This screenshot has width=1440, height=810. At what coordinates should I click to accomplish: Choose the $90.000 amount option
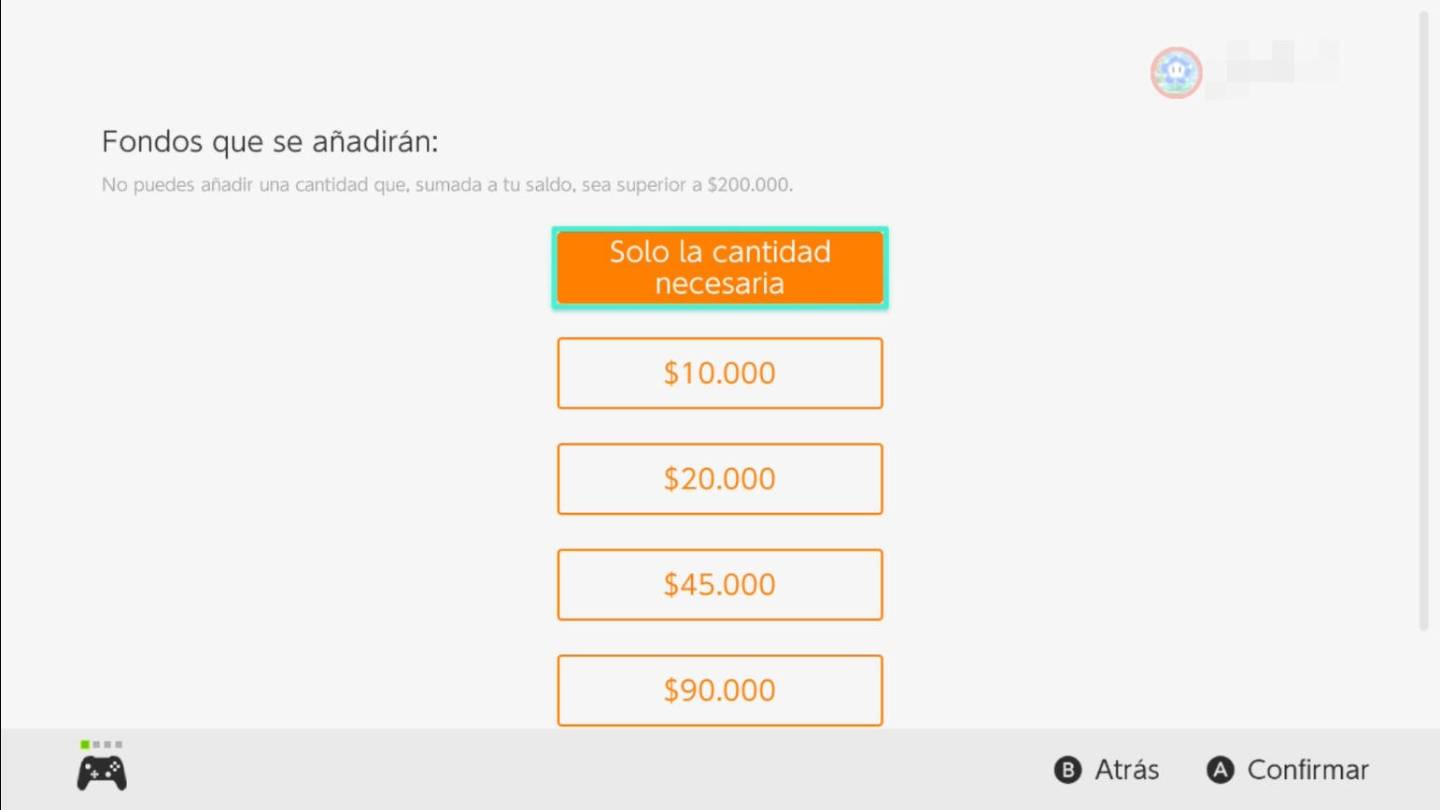click(720, 690)
